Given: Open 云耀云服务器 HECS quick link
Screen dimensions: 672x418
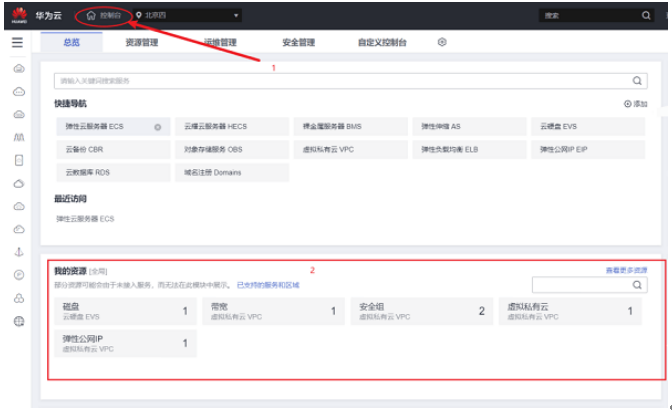Looking at the screenshot, I should 232,126.
